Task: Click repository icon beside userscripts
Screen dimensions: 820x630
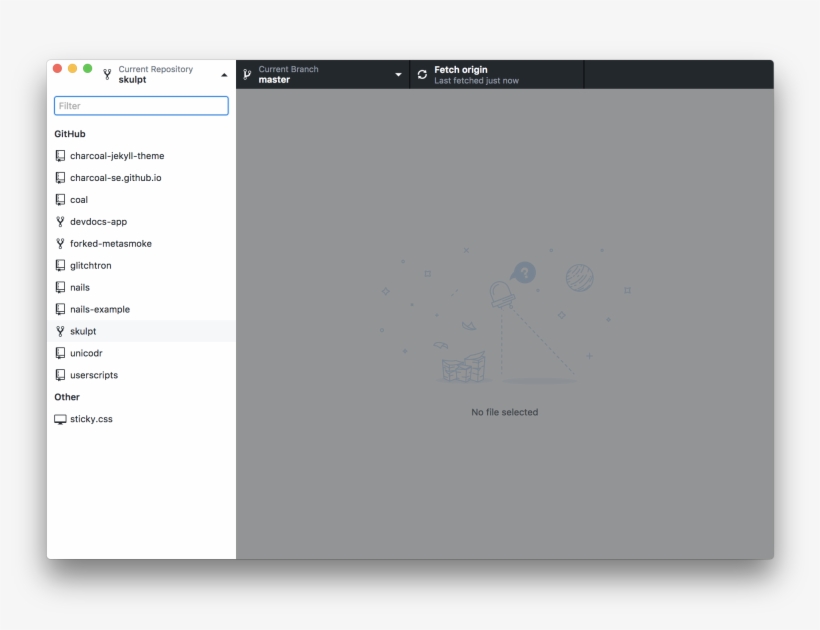Action: coord(60,375)
